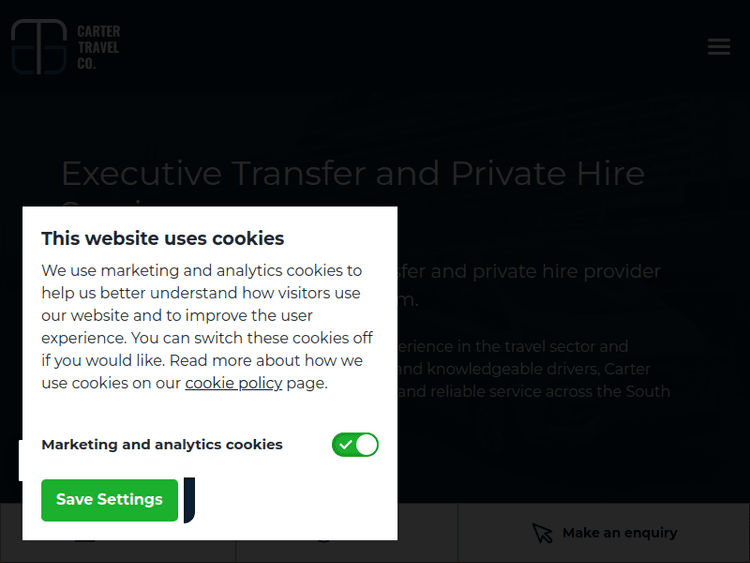750x563 pixels.
Task: Click the Carter Travel Co. logo emblem
Action: tap(39, 47)
